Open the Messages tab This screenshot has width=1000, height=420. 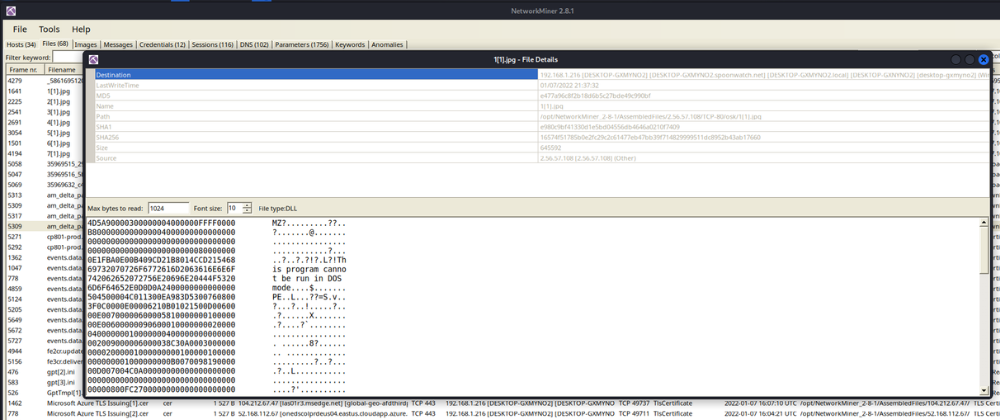[118, 45]
